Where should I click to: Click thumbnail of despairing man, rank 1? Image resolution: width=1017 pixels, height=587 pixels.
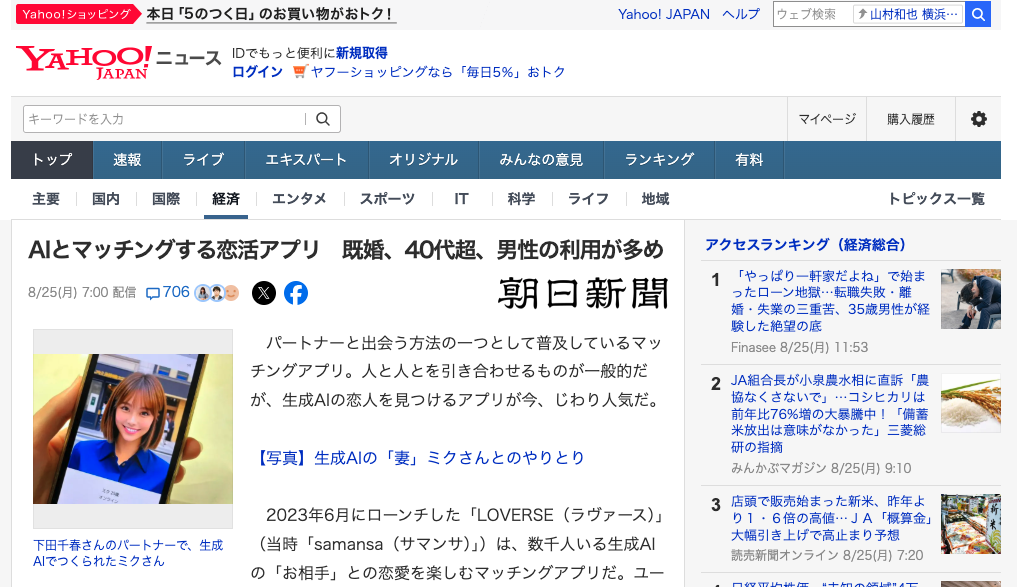pyautogui.click(x=971, y=299)
